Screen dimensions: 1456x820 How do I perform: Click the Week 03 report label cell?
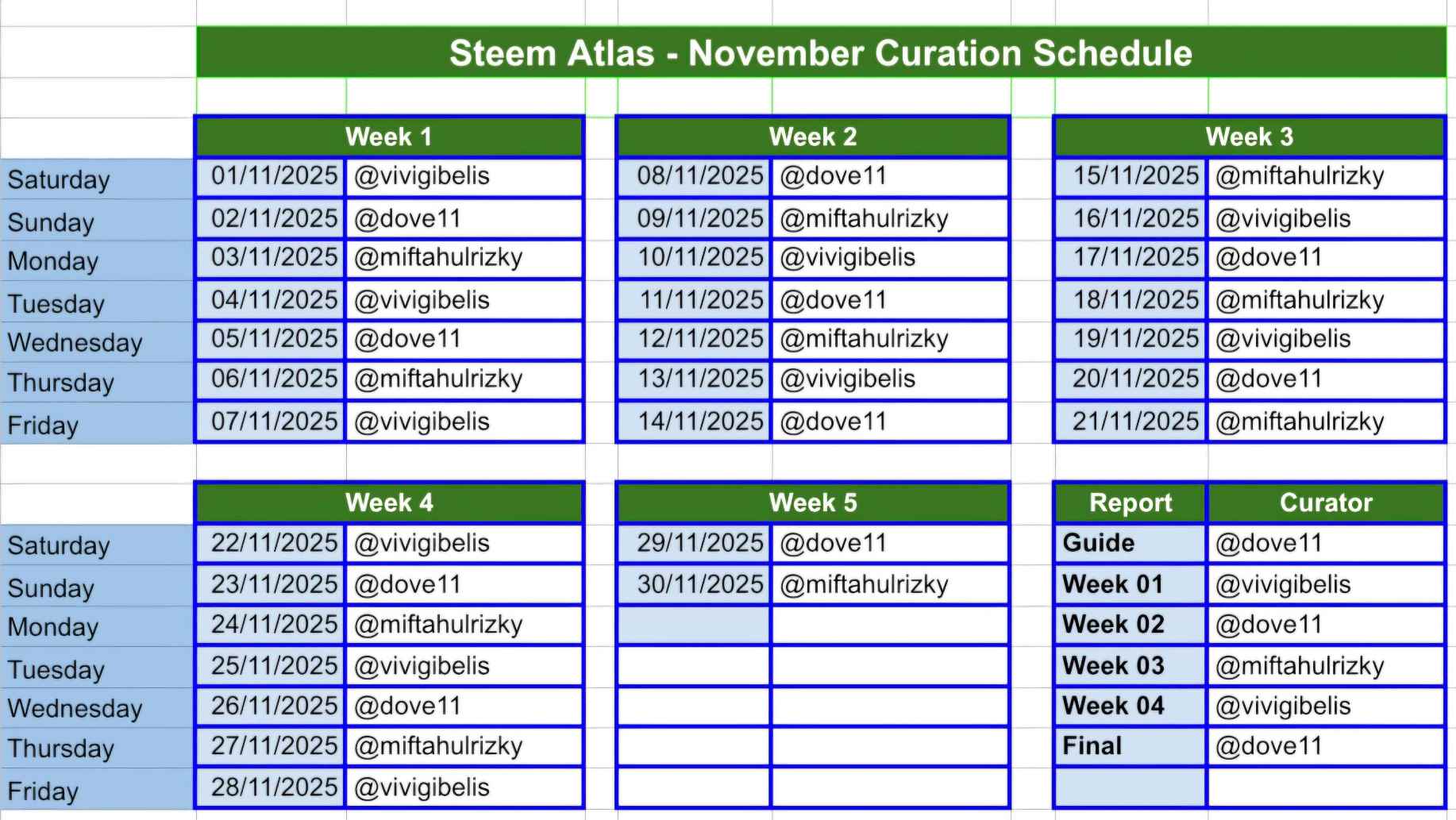pyautogui.click(x=1130, y=665)
